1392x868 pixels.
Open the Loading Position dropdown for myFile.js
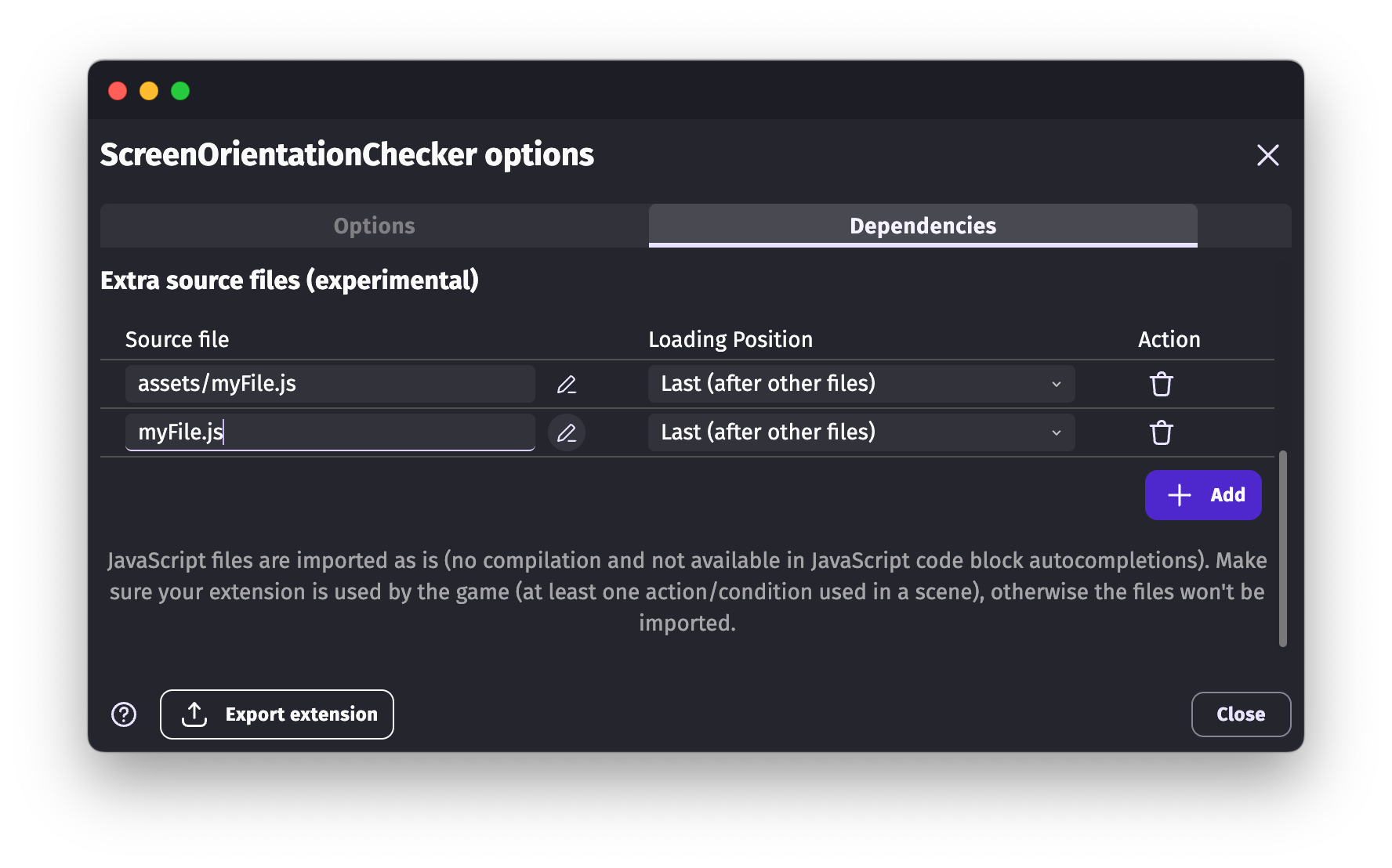point(861,432)
